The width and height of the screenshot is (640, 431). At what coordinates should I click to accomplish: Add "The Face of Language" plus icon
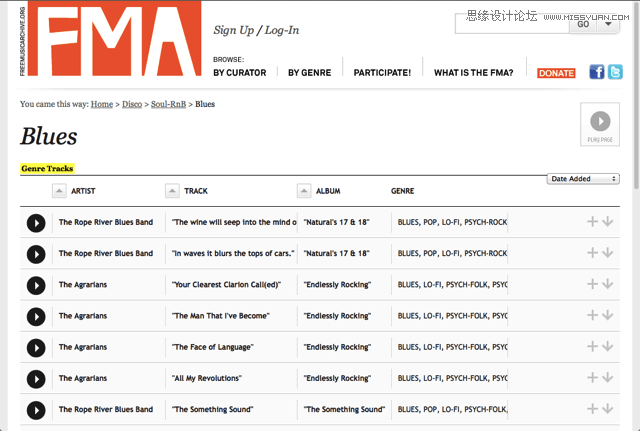[x=592, y=346]
